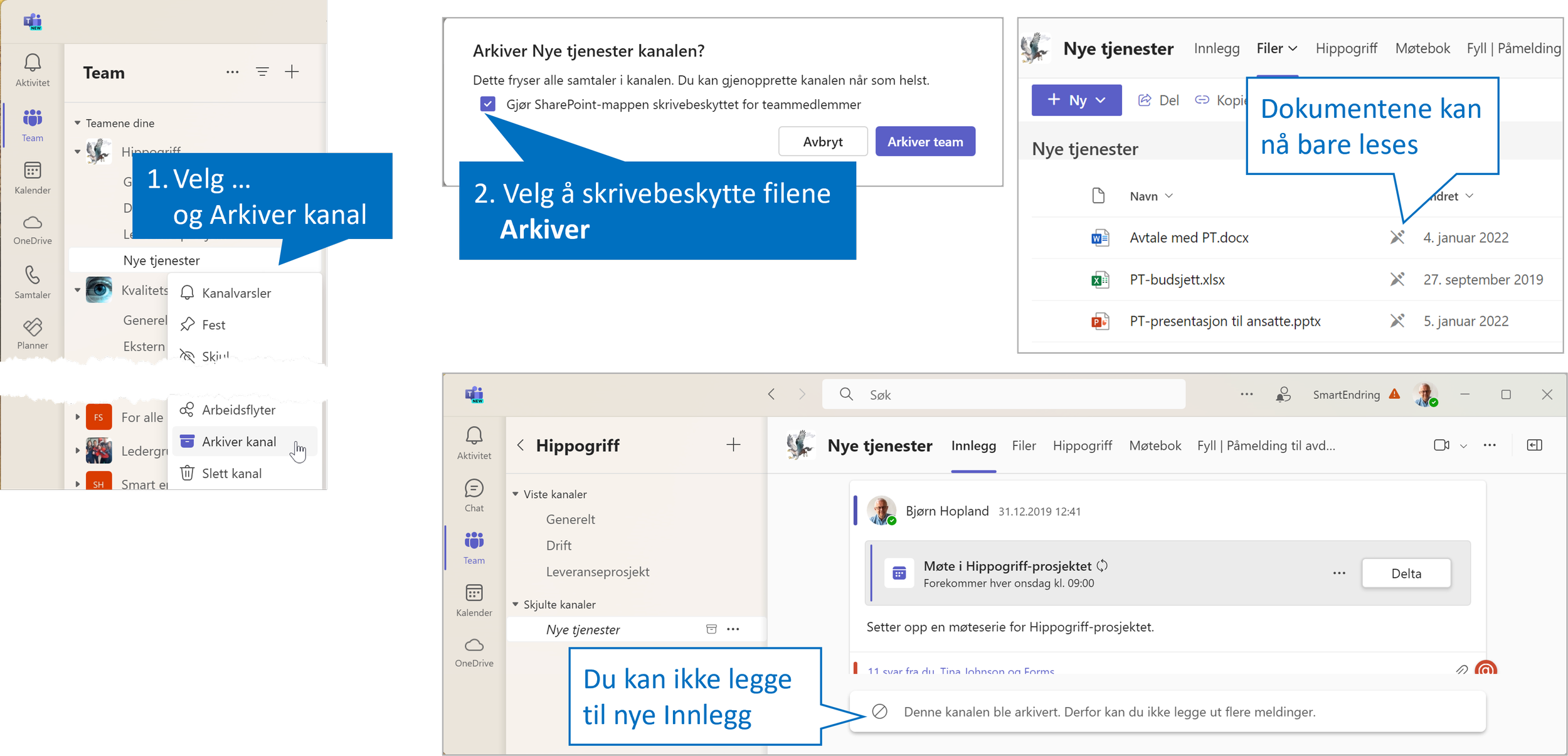Click the filter icon beside Team heading
The image size is (1568, 756).
[262, 72]
